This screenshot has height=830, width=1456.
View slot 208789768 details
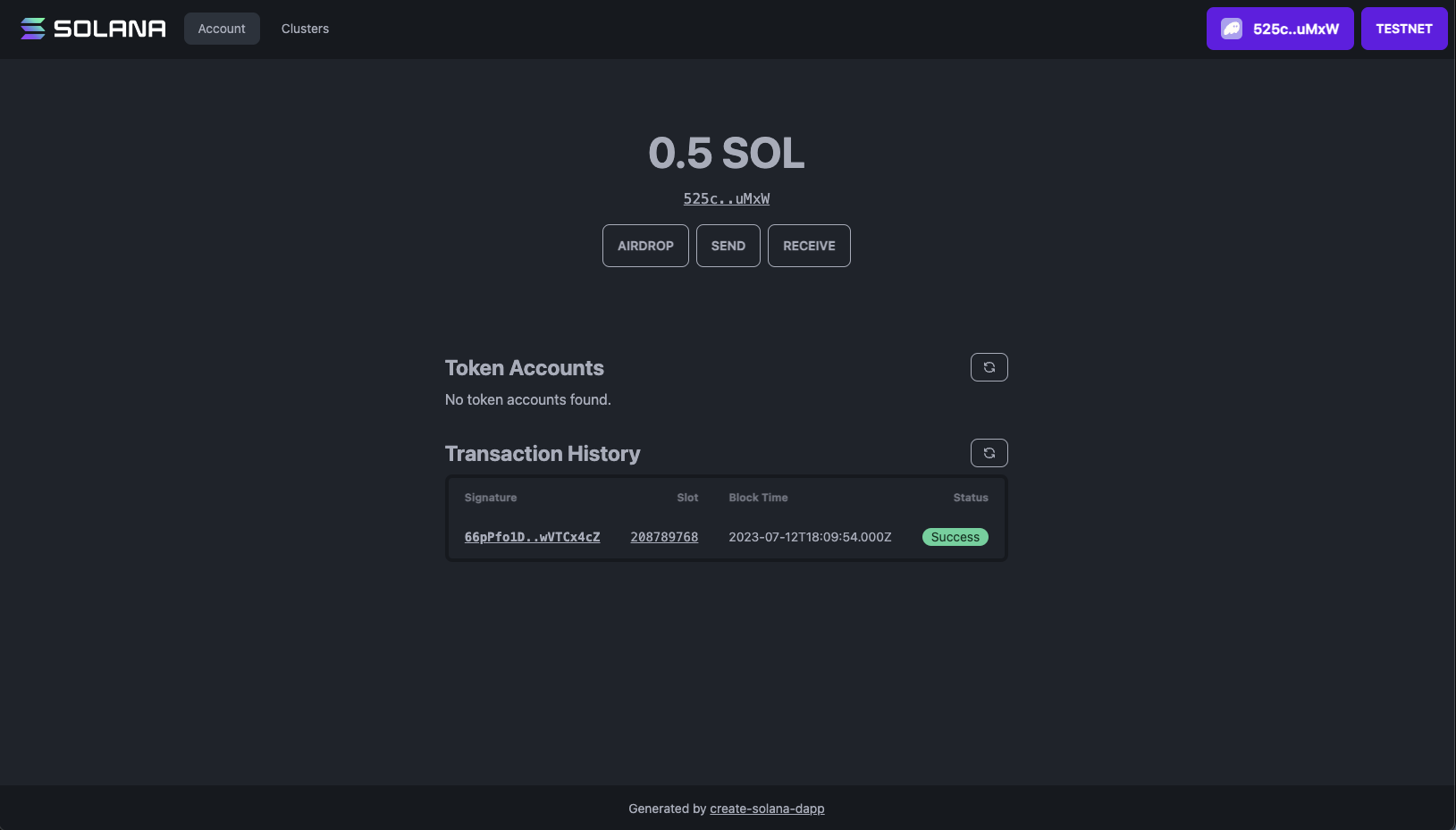click(664, 537)
